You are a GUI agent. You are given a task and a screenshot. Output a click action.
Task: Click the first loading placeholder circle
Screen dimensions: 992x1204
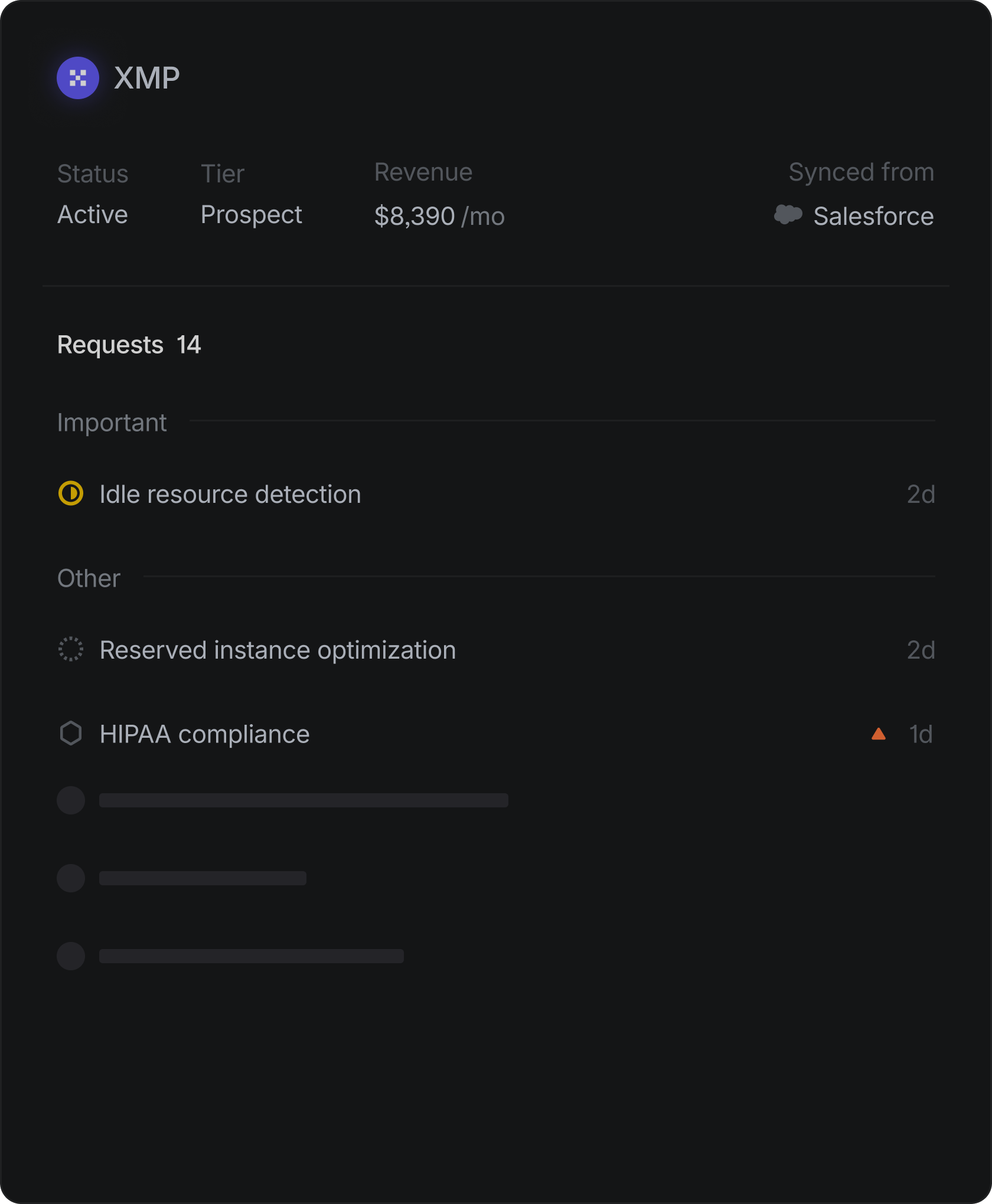(71, 800)
